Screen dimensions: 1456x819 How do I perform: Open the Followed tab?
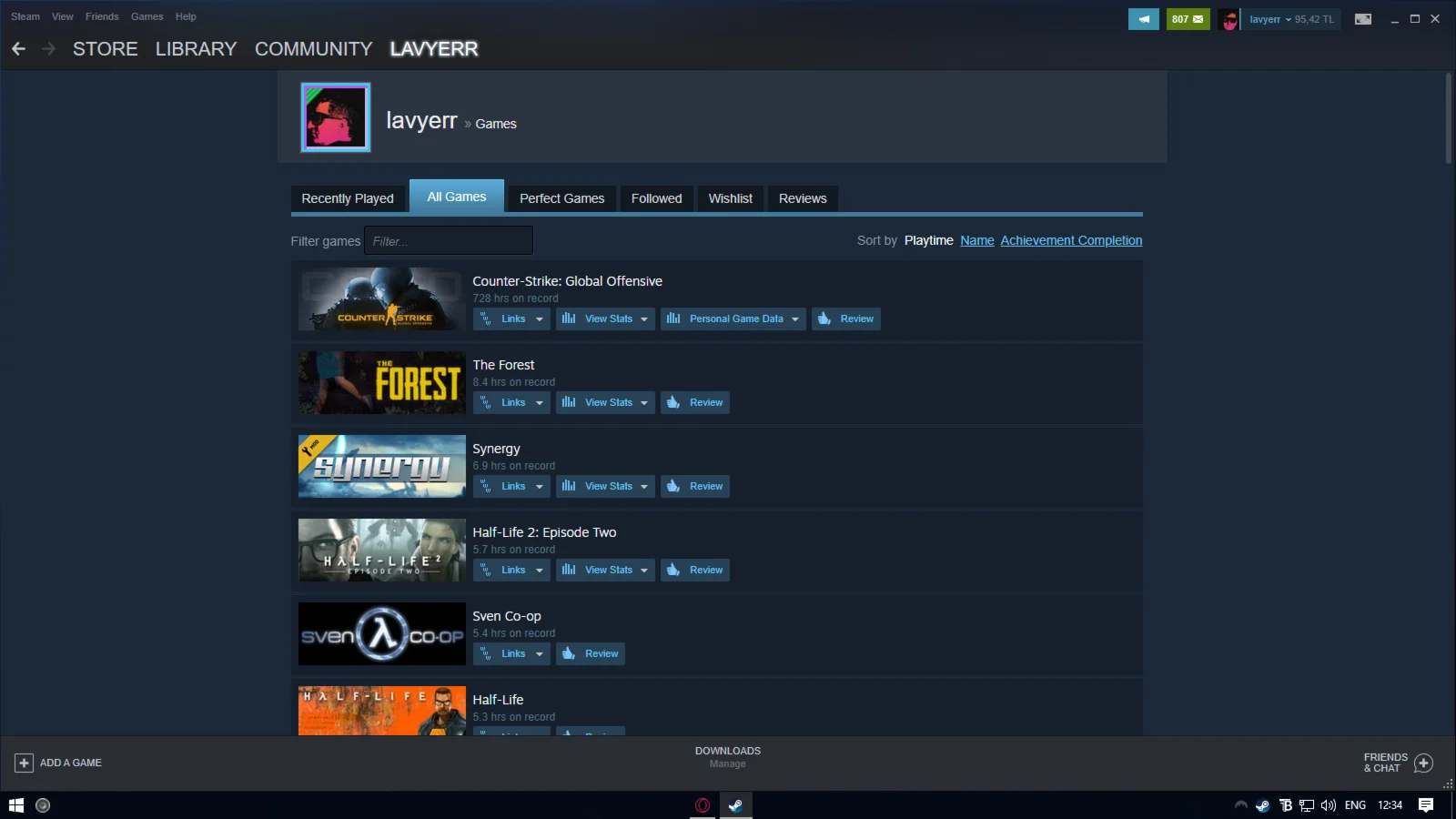(x=657, y=198)
